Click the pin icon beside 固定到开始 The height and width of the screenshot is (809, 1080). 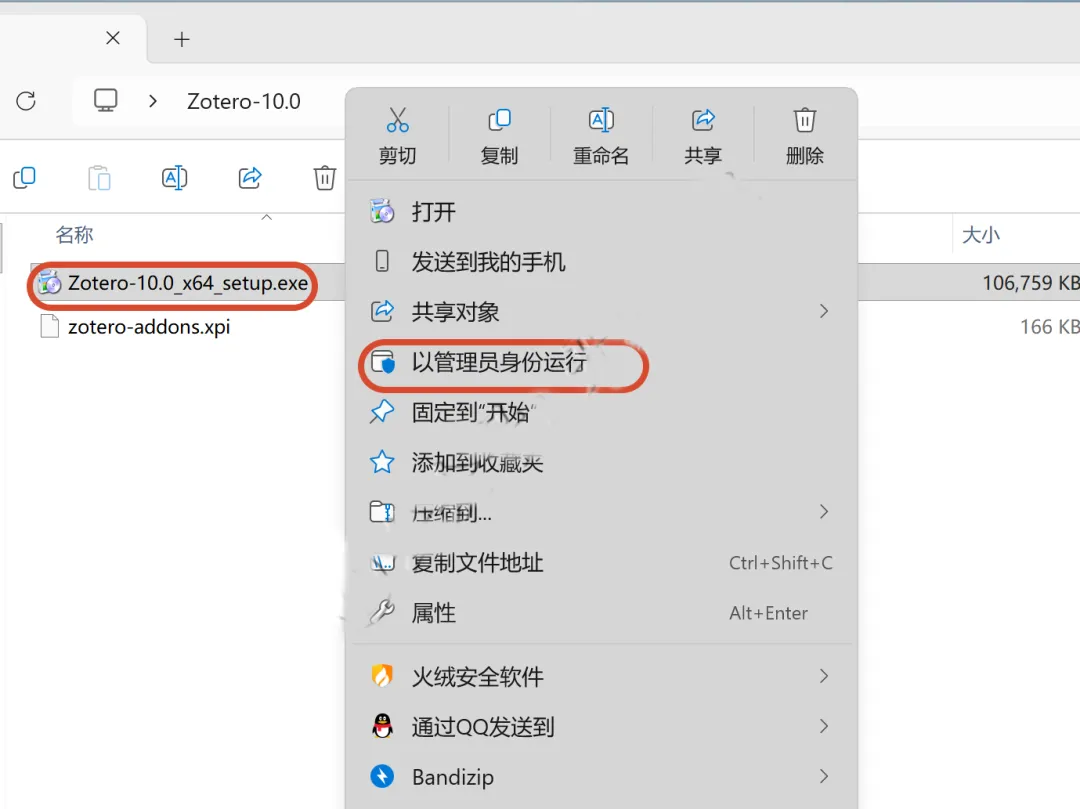click(x=382, y=412)
